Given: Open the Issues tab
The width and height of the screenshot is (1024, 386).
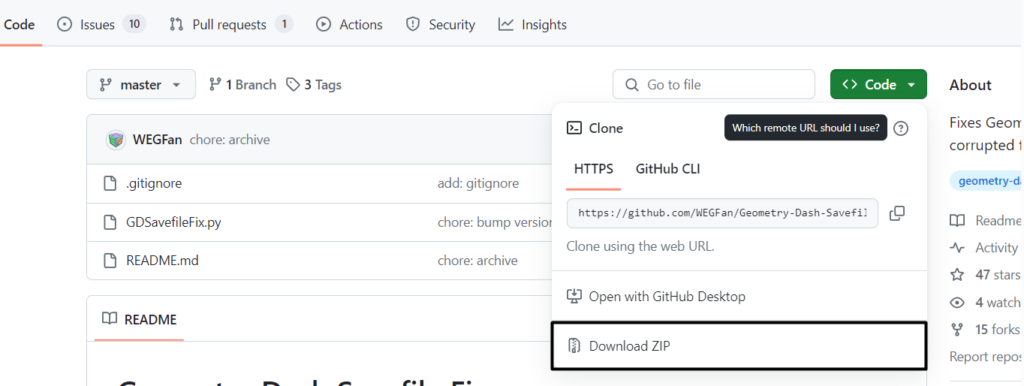Looking at the screenshot, I should (x=101, y=25).
